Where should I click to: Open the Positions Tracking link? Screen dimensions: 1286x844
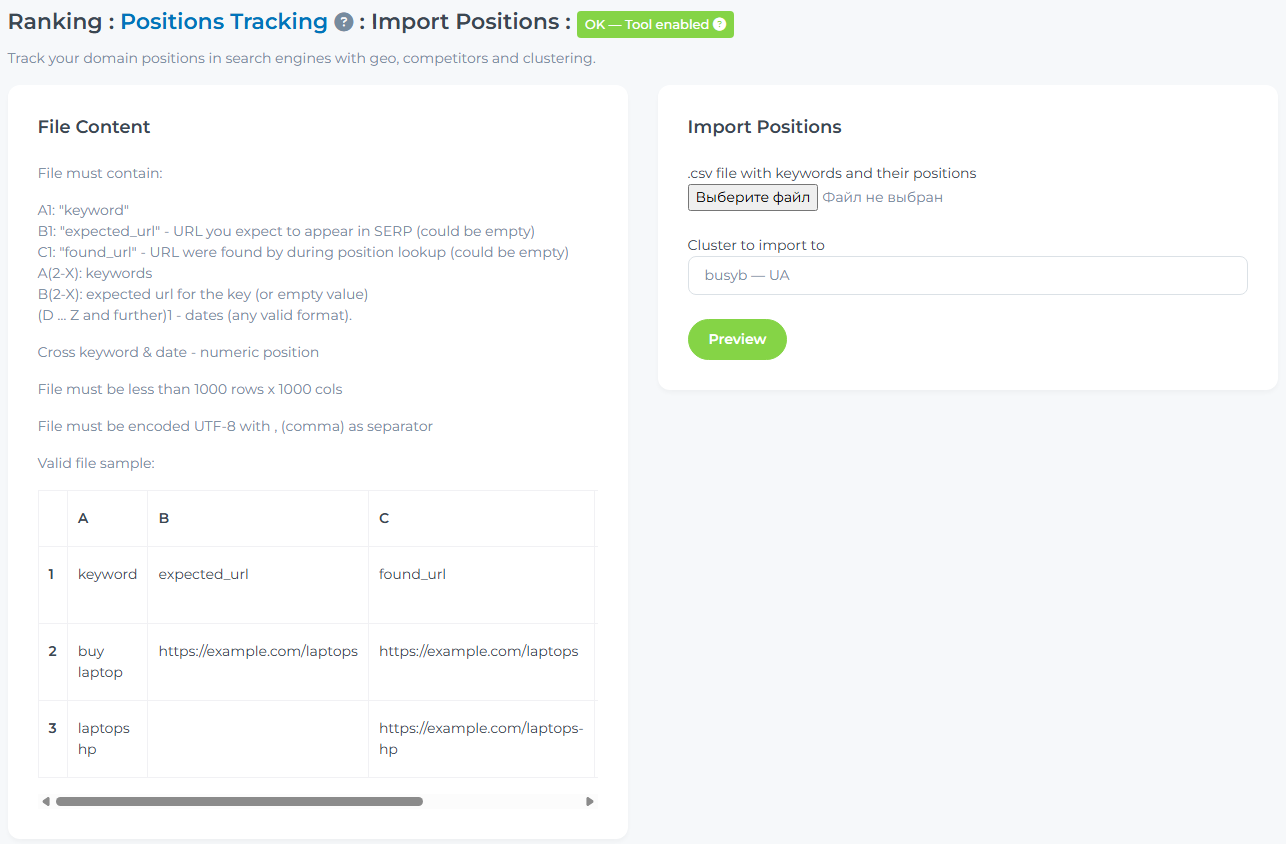pyautogui.click(x=224, y=22)
